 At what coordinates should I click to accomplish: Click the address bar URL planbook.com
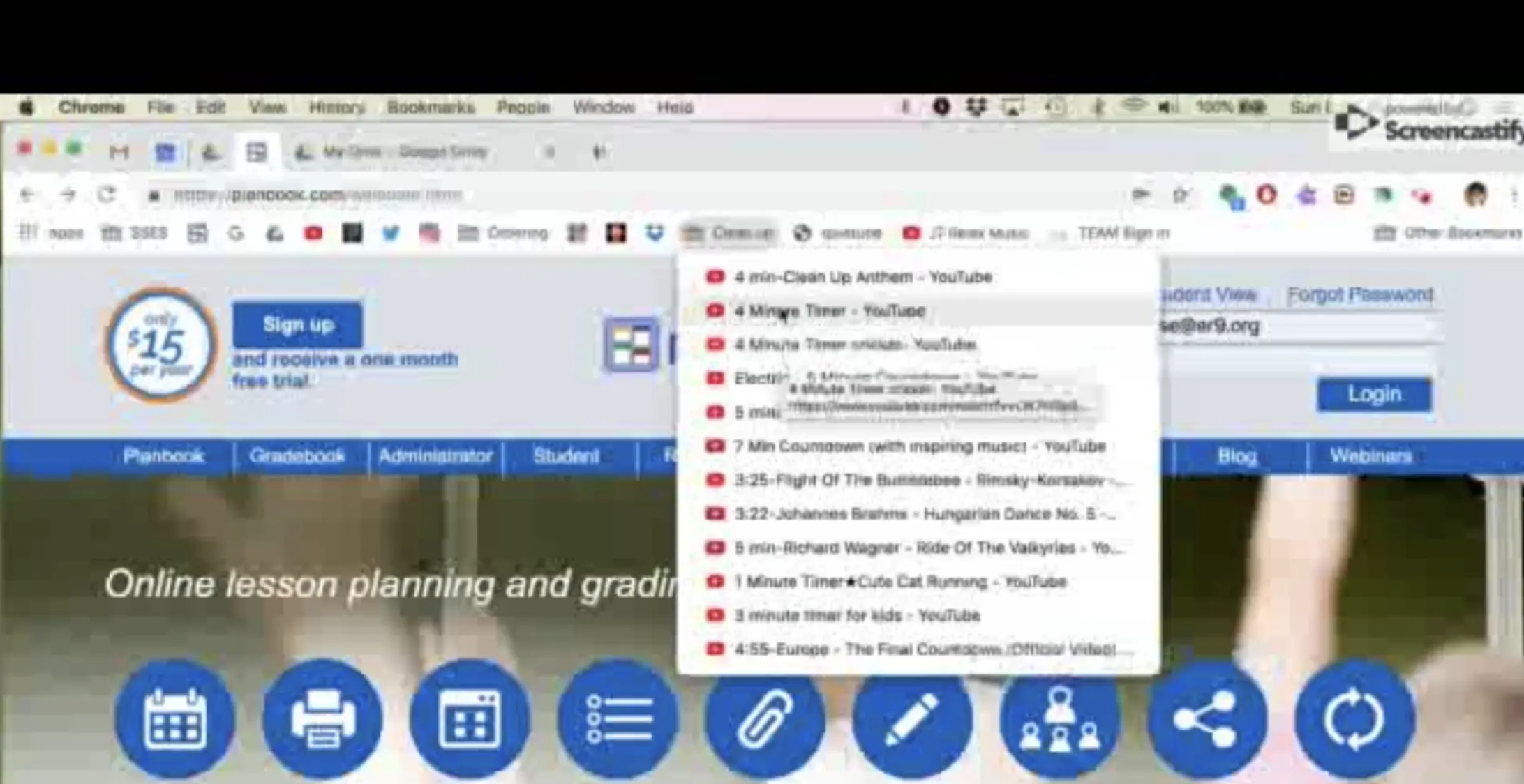(x=317, y=195)
